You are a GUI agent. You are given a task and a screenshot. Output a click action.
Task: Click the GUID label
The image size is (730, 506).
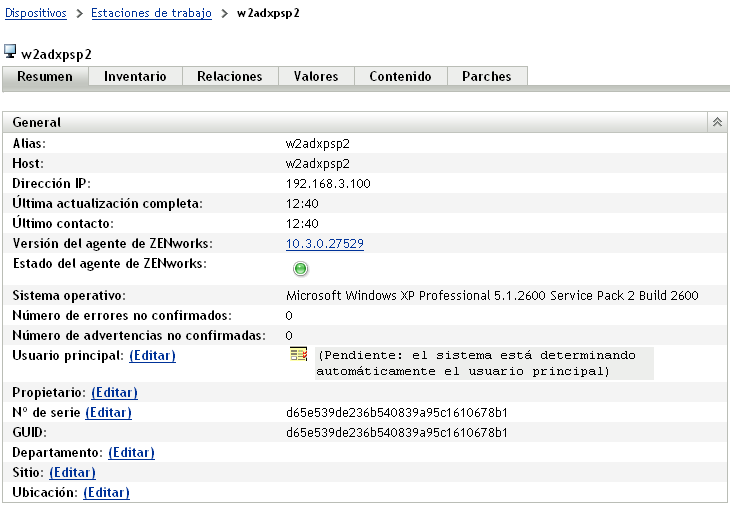click(29, 432)
